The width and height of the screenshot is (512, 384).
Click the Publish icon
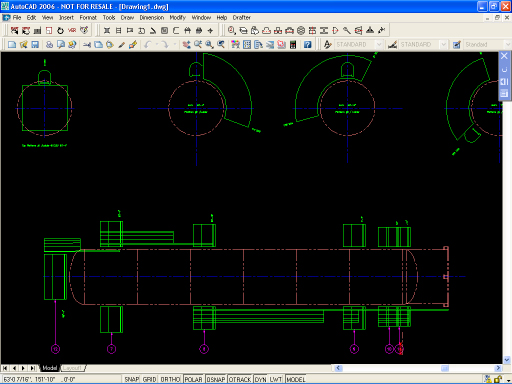pos(72,44)
